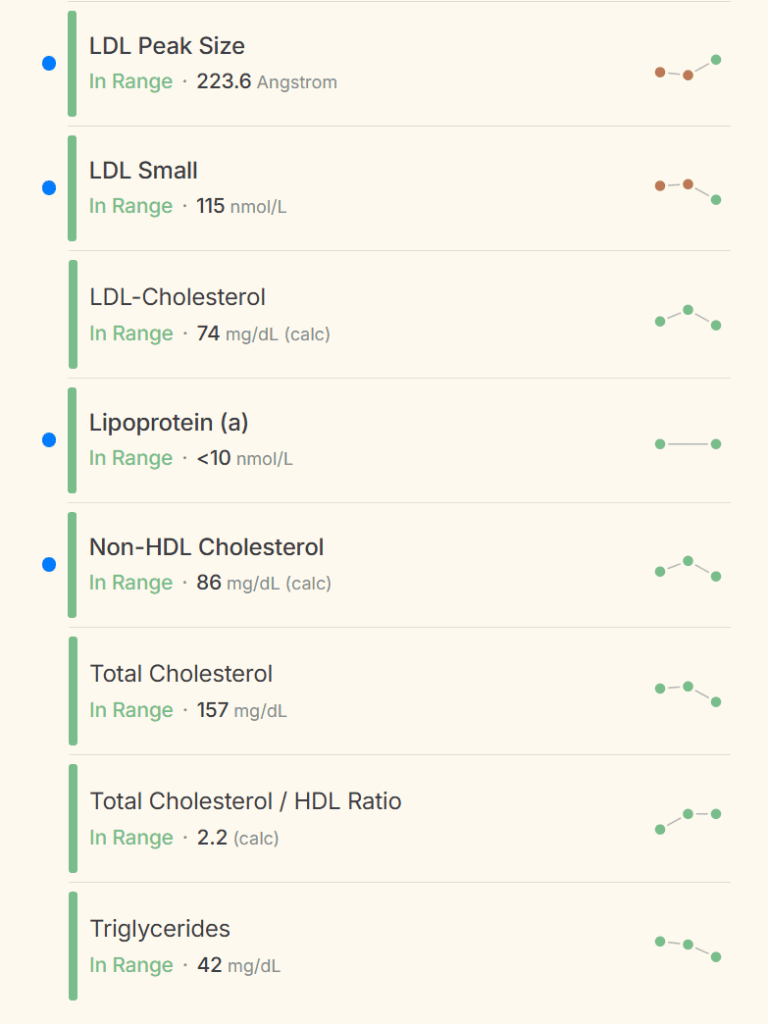Screen dimensions: 768x1024
Task: Open the Total Cholesterol result row
Action: [x=181, y=674]
